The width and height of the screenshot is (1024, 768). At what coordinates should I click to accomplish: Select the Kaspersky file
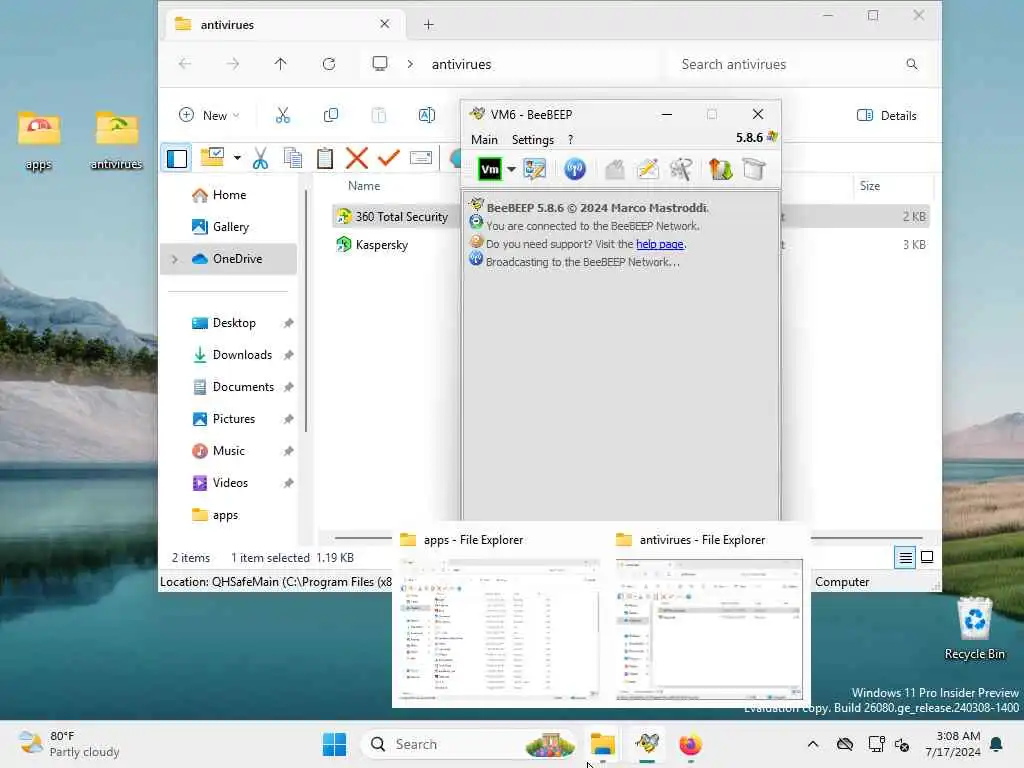click(372, 245)
